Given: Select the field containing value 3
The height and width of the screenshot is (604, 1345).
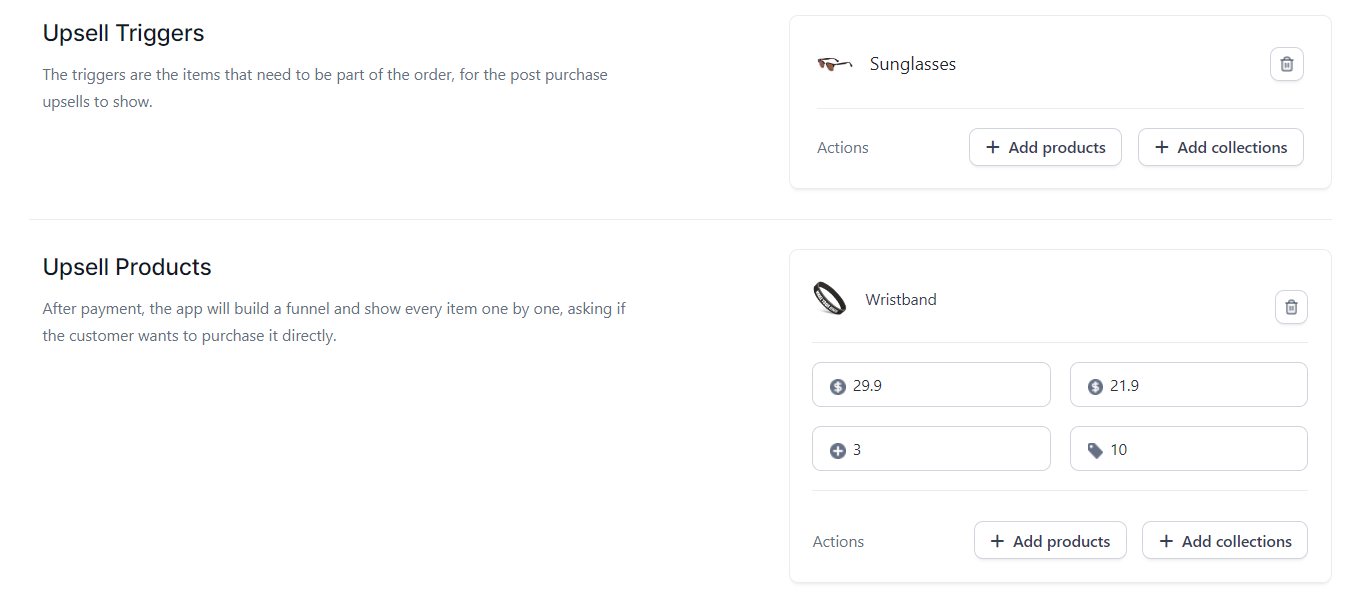Looking at the screenshot, I should (x=931, y=449).
